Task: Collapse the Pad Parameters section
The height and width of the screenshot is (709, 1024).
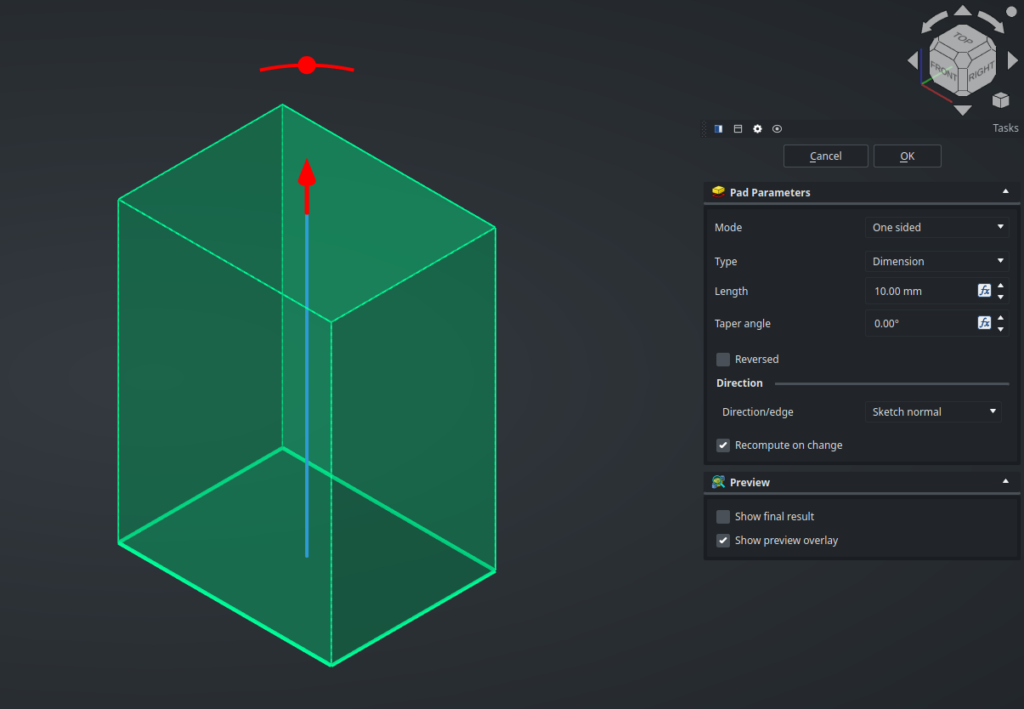Action: 1004,192
